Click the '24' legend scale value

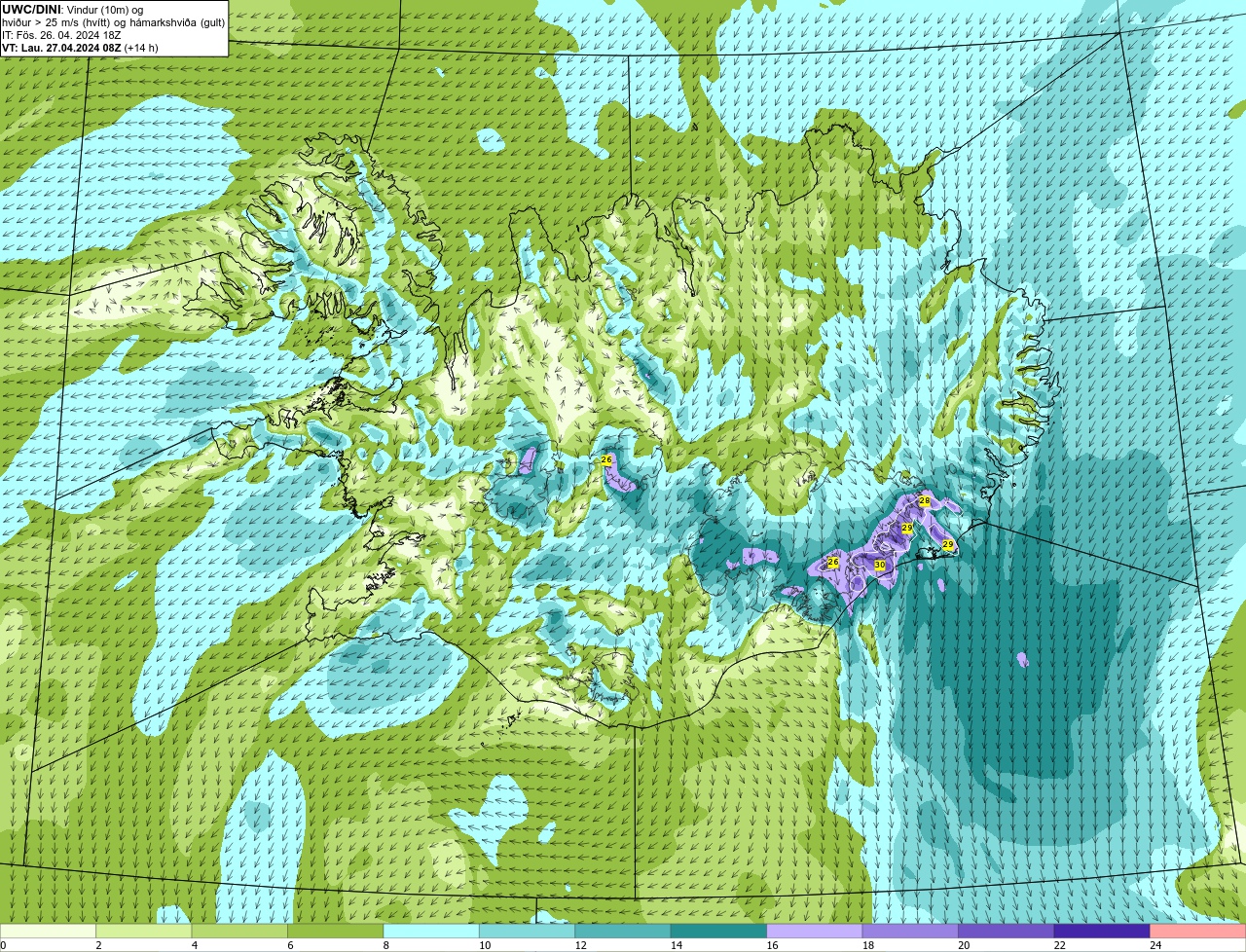tap(1155, 945)
